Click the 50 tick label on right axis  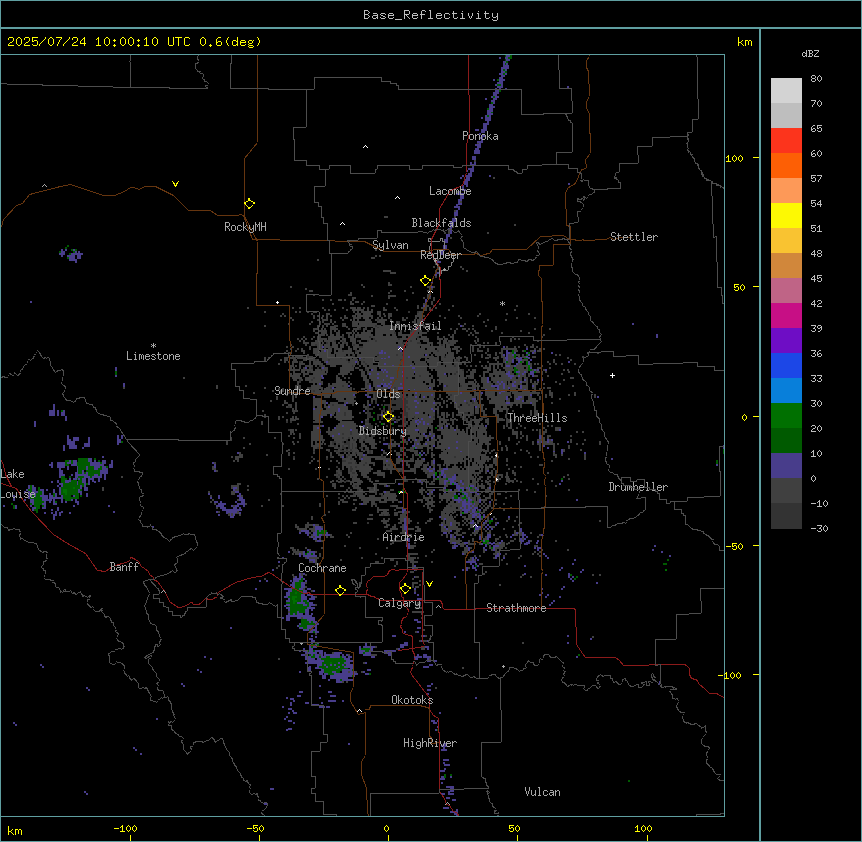[x=739, y=287]
